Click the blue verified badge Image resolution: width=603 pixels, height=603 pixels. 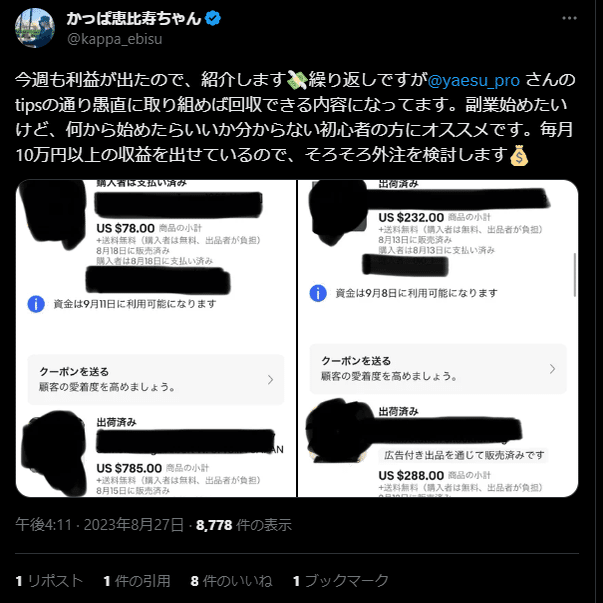point(213,18)
